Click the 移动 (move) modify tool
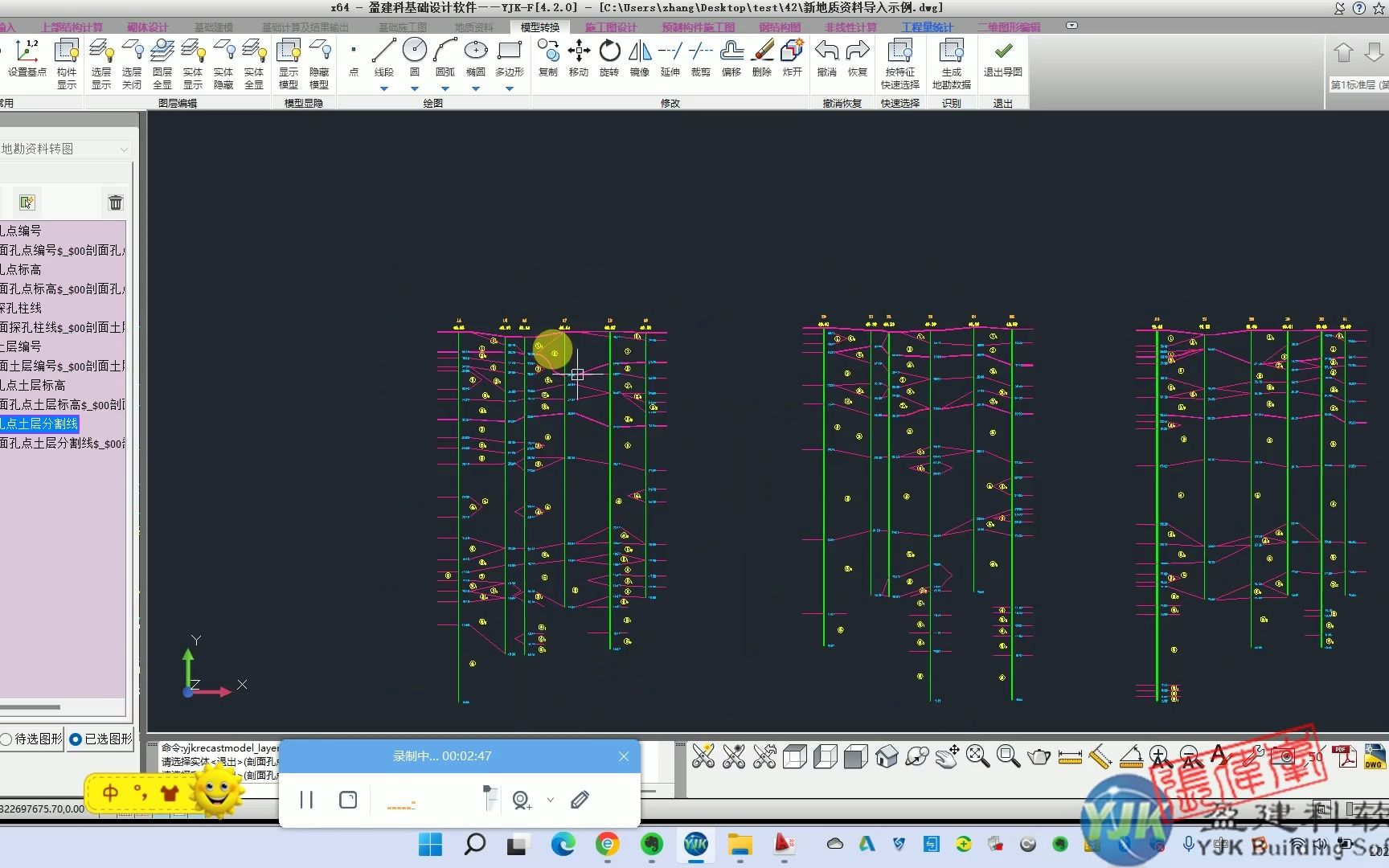Image resolution: width=1389 pixels, height=868 pixels. click(579, 59)
